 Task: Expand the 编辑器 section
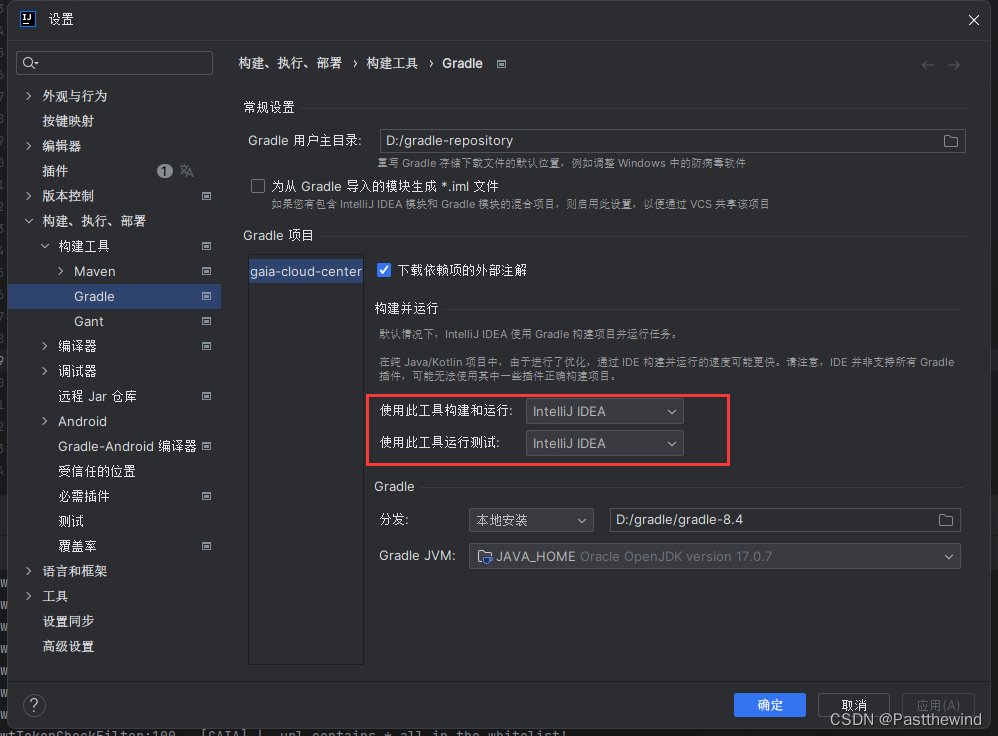click(29, 146)
